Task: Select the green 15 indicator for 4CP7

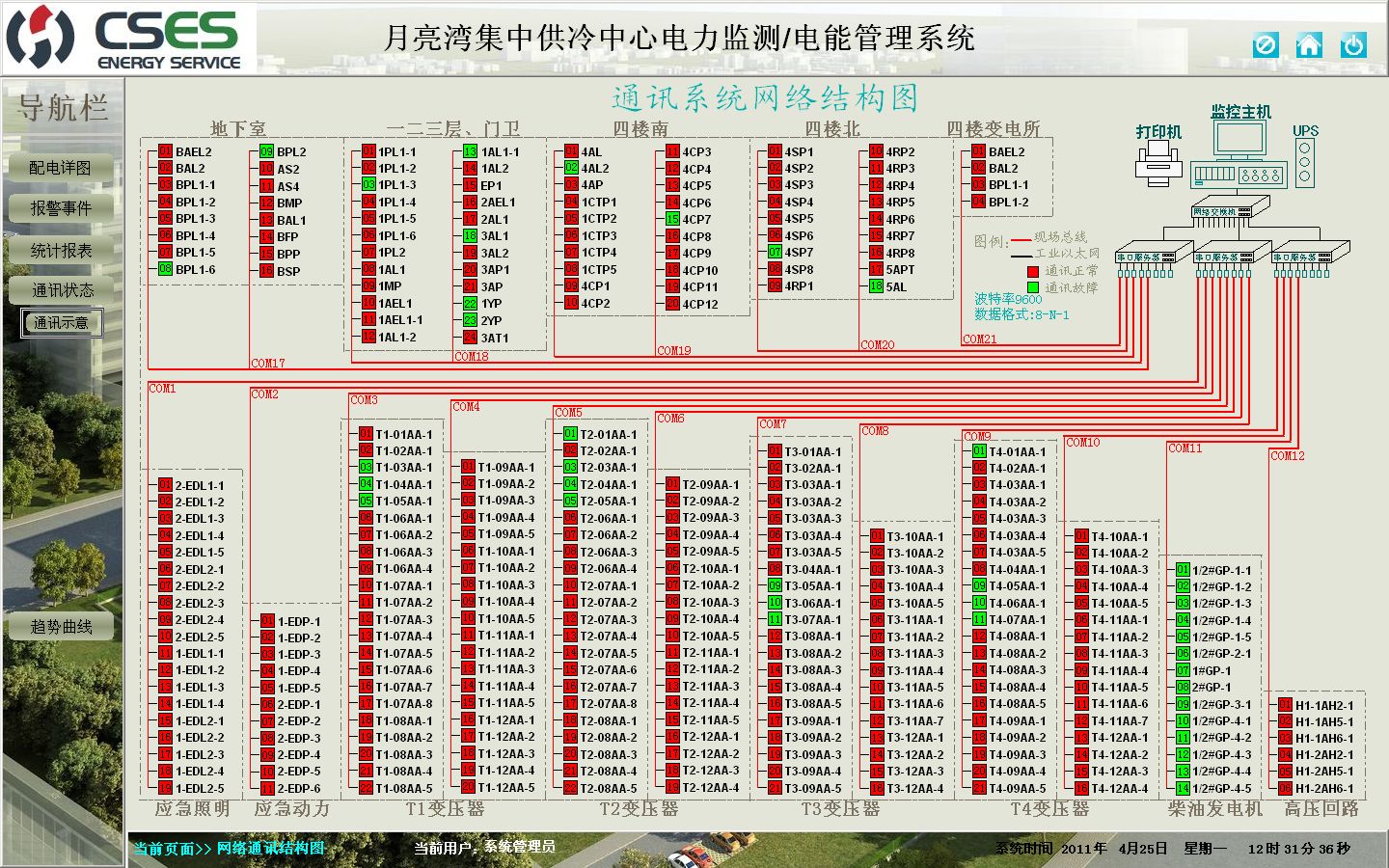Action: pos(672,219)
